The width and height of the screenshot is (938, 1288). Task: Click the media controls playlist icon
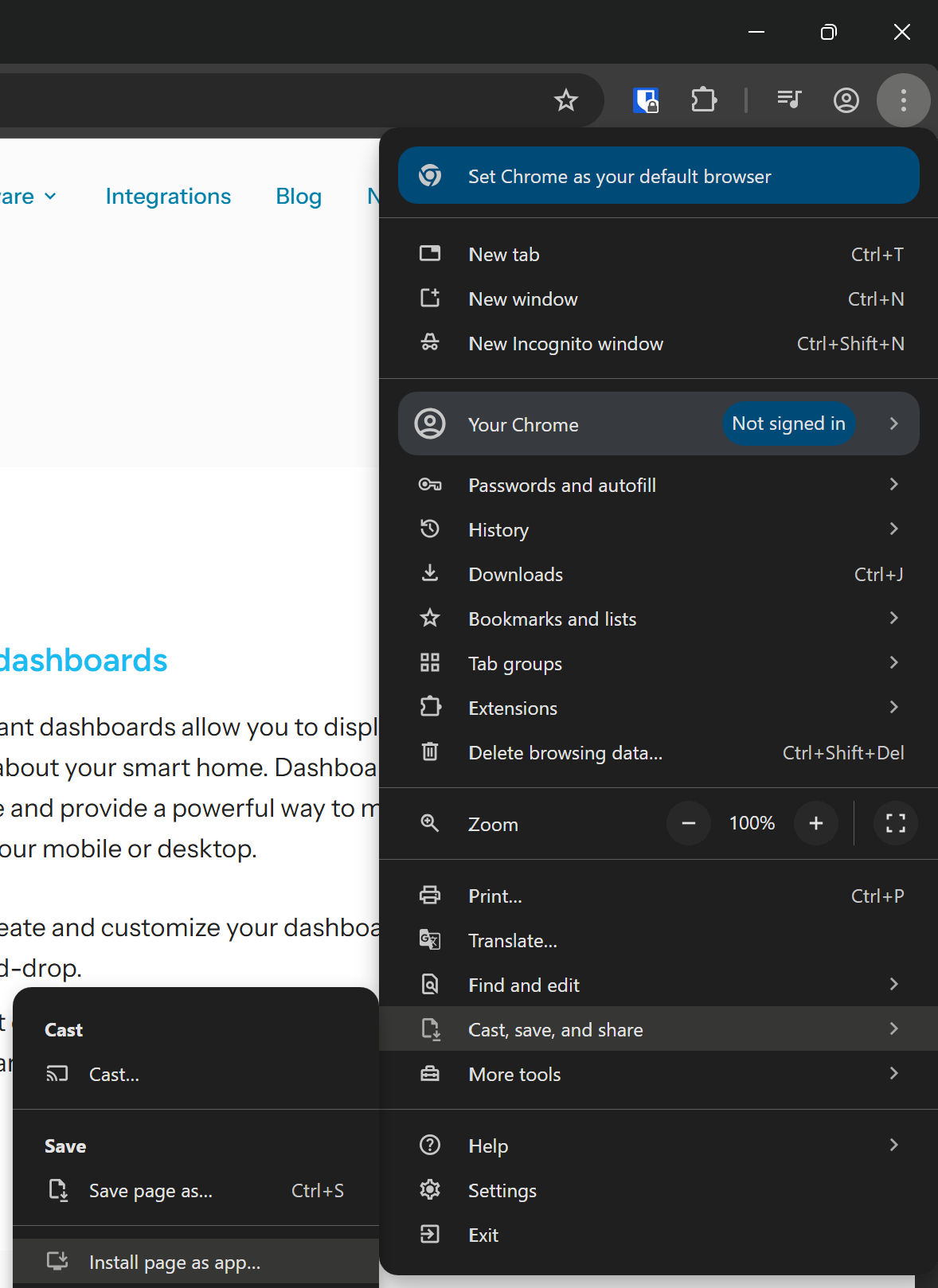tap(788, 100)
